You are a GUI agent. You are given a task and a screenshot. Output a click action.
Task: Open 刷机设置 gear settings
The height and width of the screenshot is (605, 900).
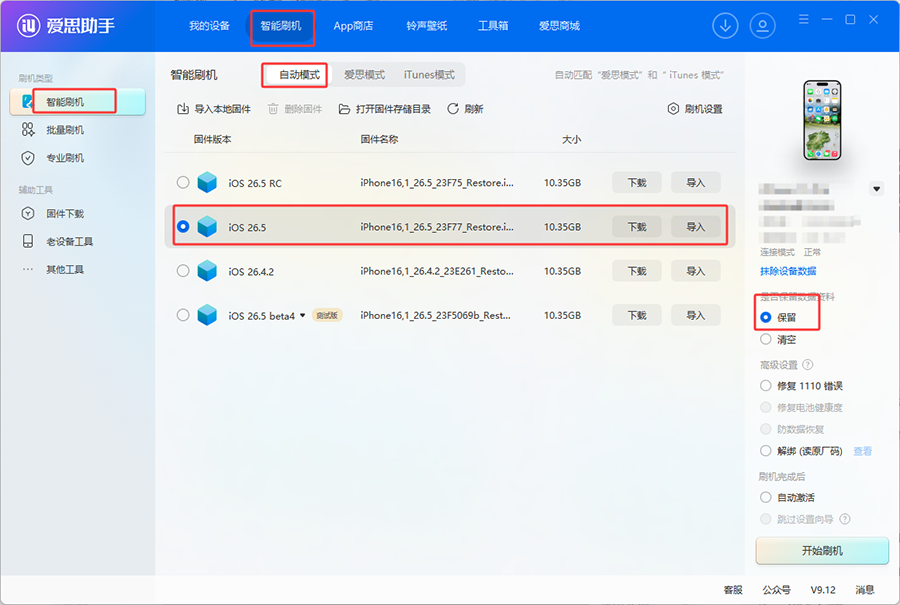pos(695,109)
